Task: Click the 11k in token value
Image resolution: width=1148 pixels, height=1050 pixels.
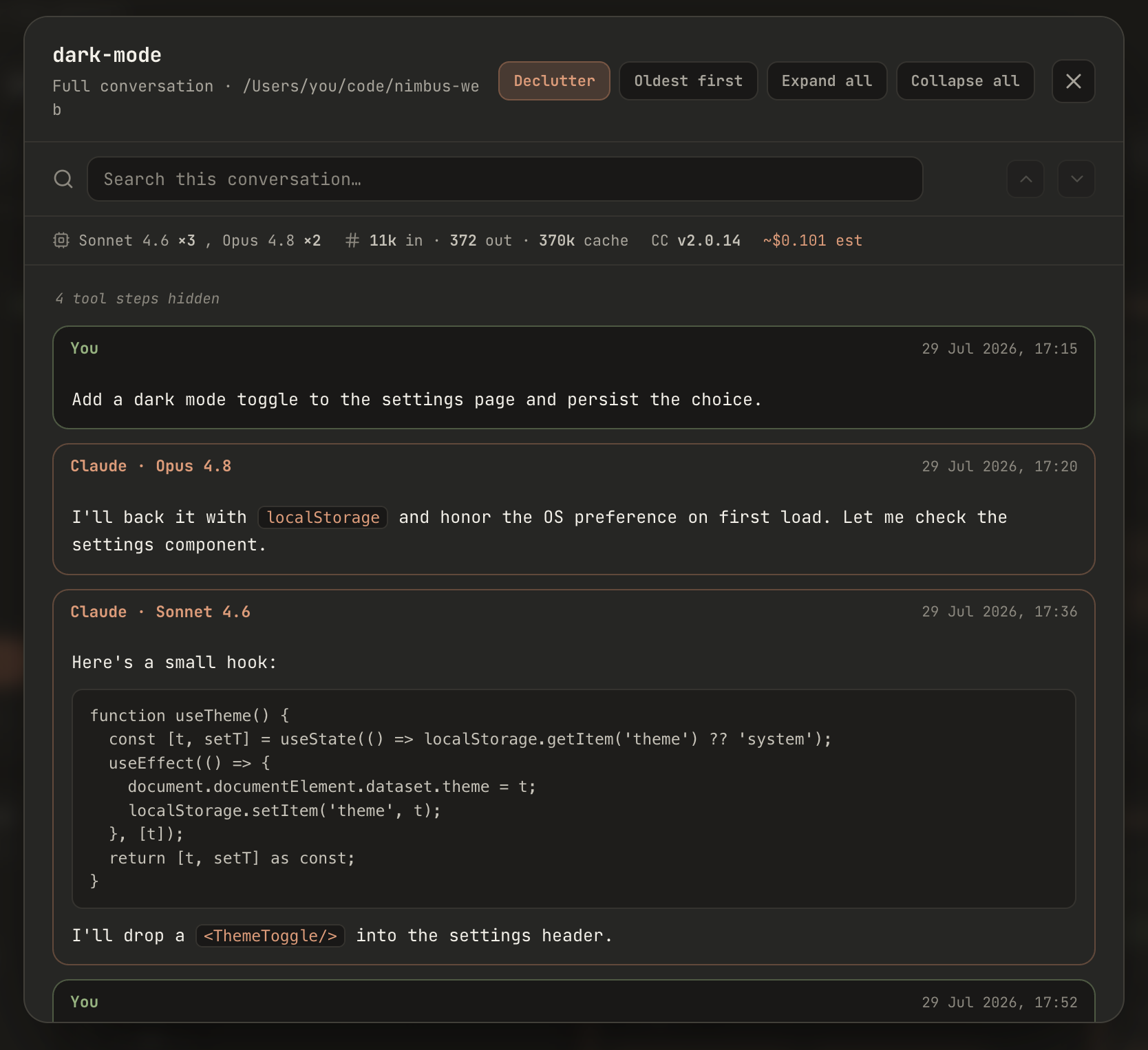Action: tap(396, 240)
